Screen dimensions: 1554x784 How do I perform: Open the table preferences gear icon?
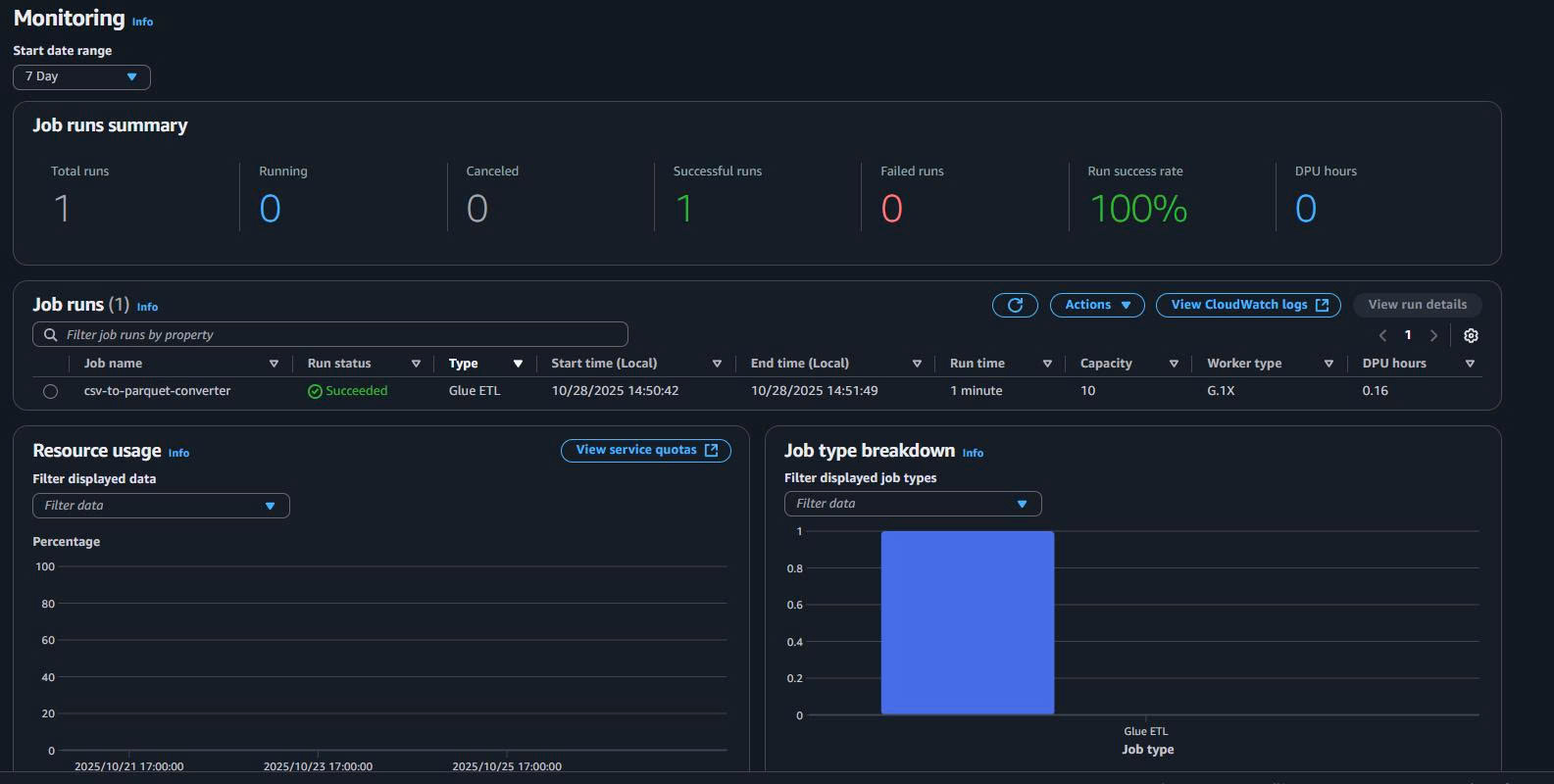point(1471,335)
